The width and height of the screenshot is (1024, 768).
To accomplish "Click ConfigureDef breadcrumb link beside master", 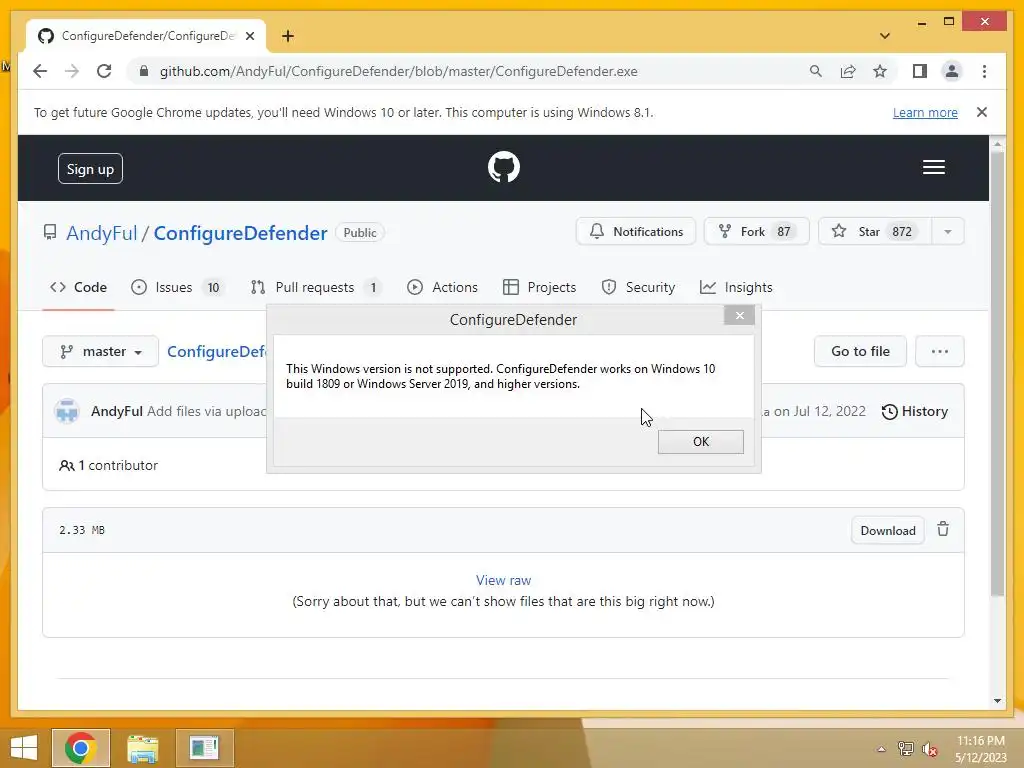I will pos(217,351).
